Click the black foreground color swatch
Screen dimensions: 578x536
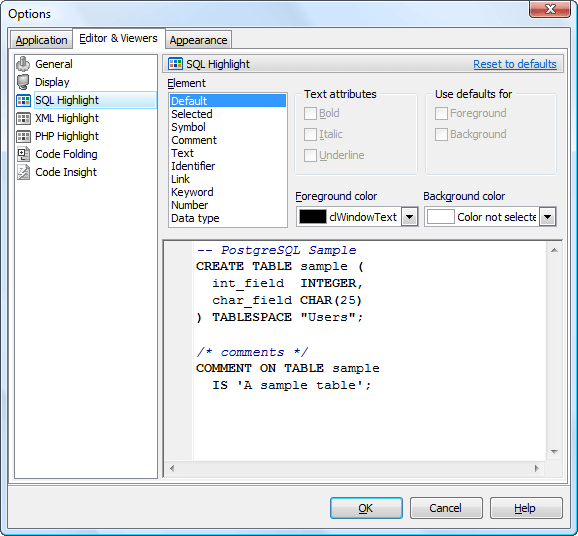pos(313,217)
